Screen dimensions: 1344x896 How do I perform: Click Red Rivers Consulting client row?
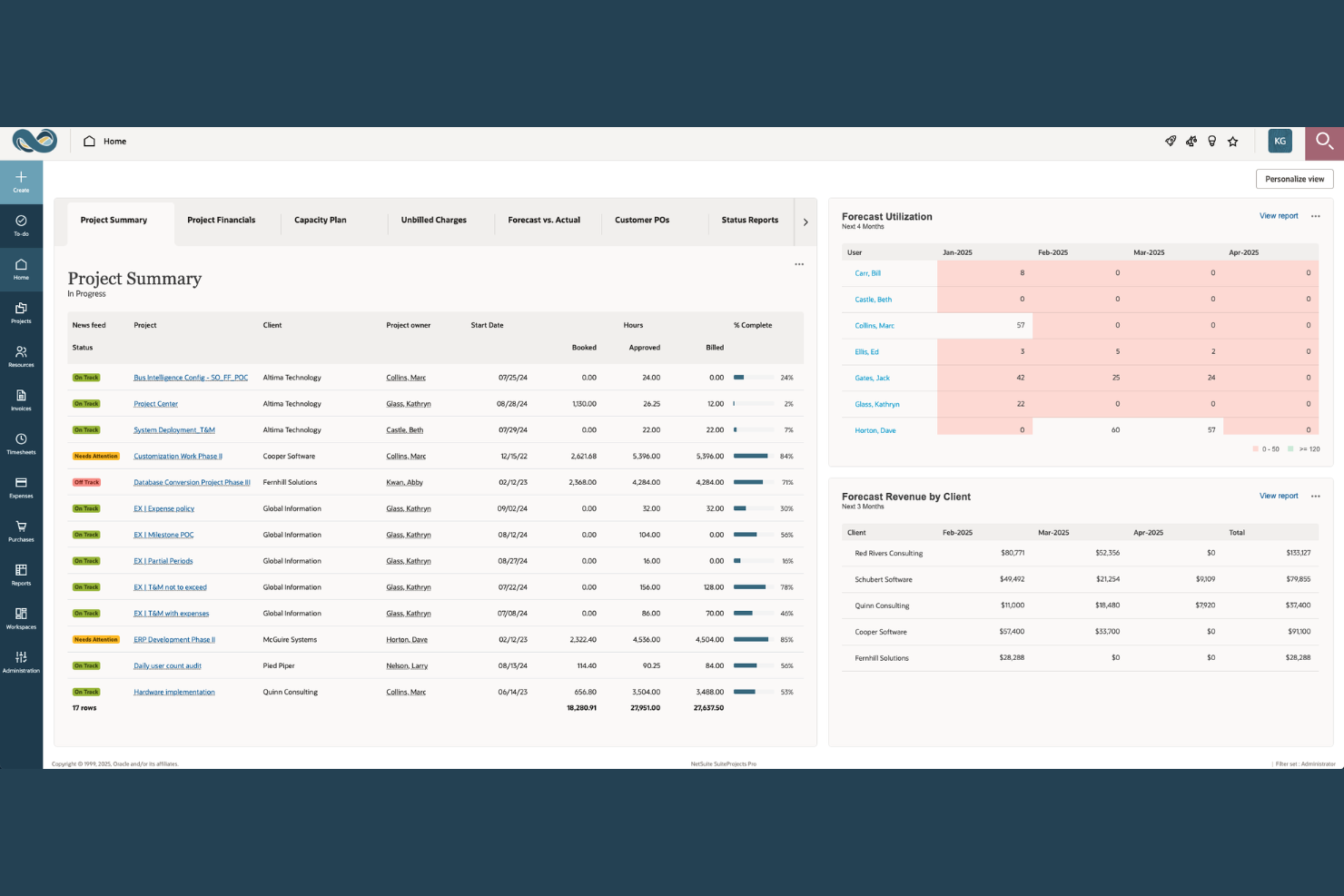(x=1080, y=553)
